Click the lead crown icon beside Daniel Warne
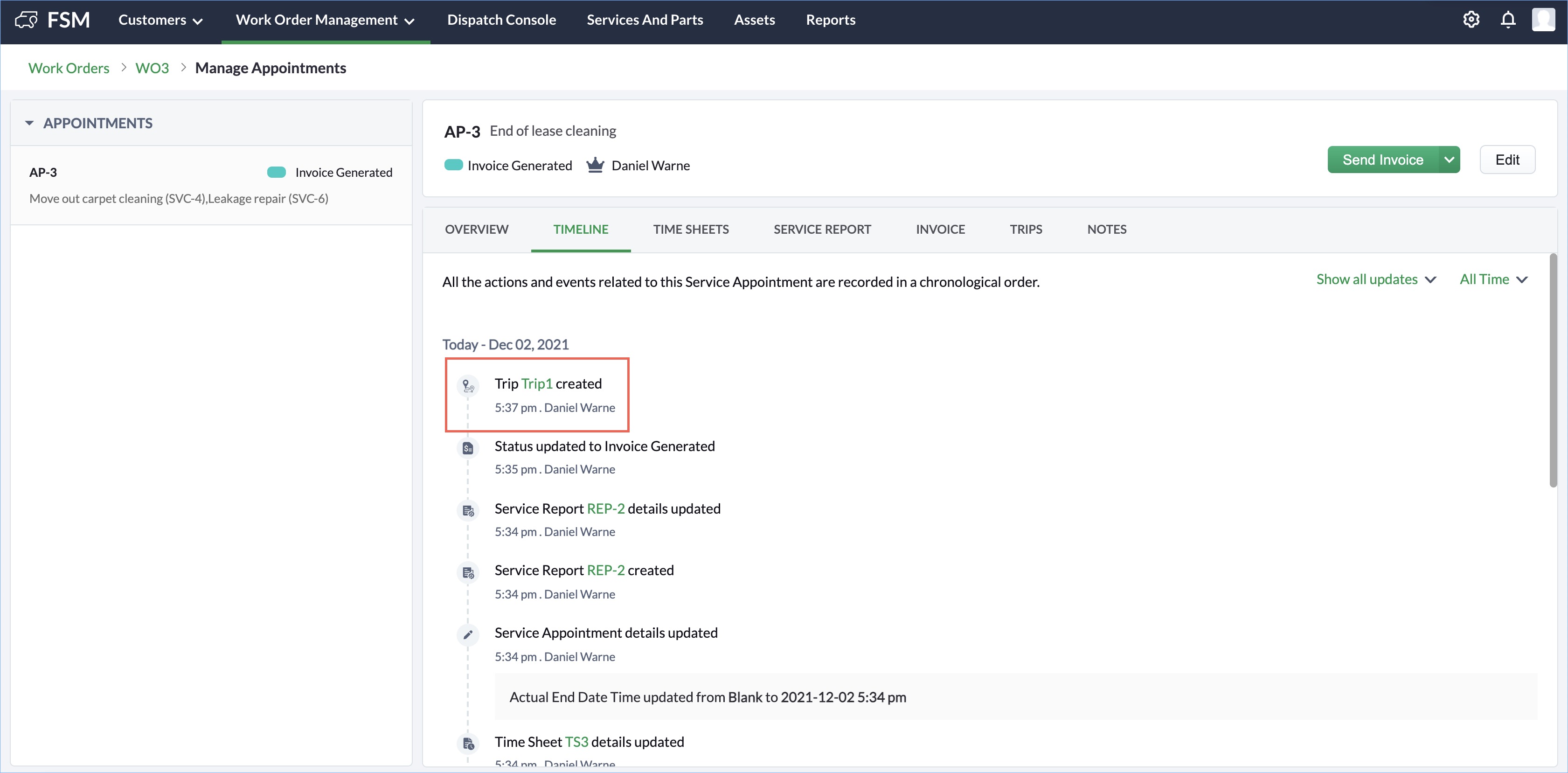This screenshot has height=773, width=1568. [x=595, y=166]
